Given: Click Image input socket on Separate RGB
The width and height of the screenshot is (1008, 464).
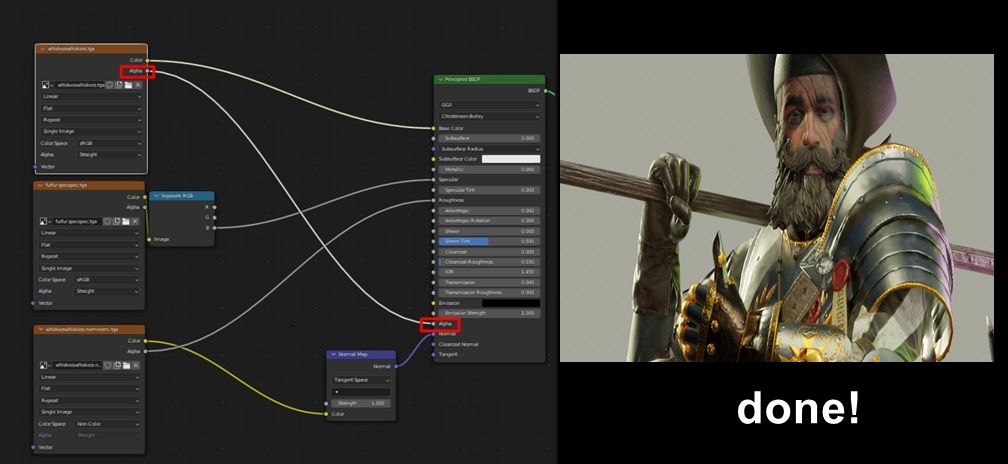Looking at the screenshot, I should pyautogui.click(x=149, y=239).
